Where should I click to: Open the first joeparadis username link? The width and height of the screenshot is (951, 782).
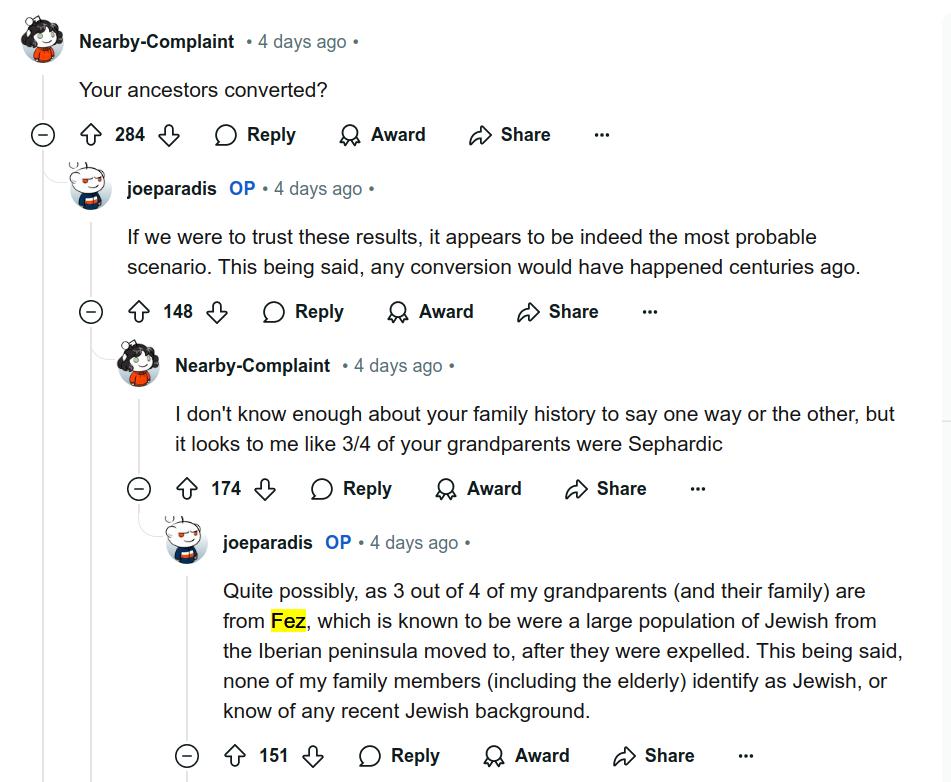tap(172, 189)
